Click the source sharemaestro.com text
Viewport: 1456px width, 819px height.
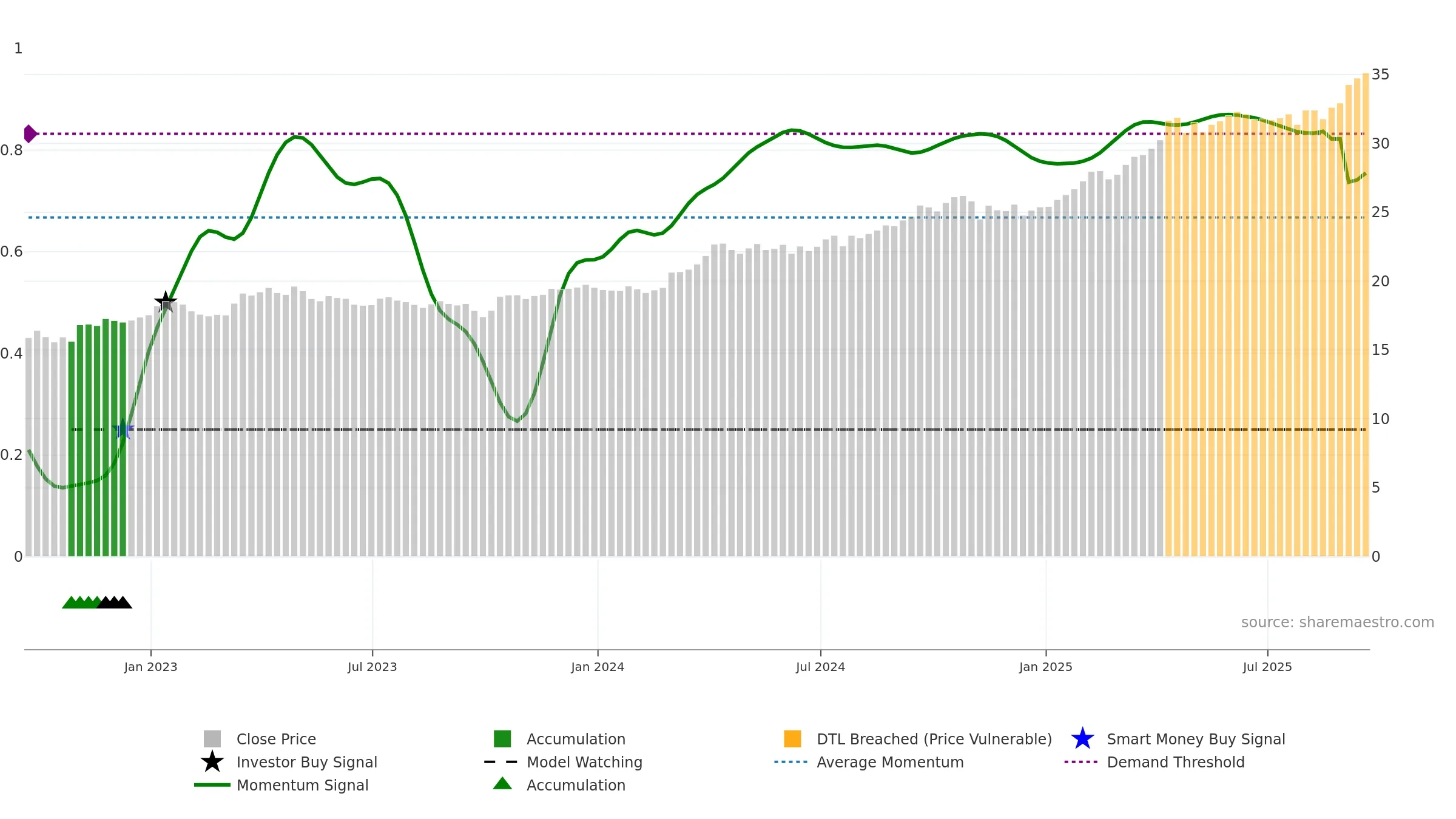point(1338,622)
